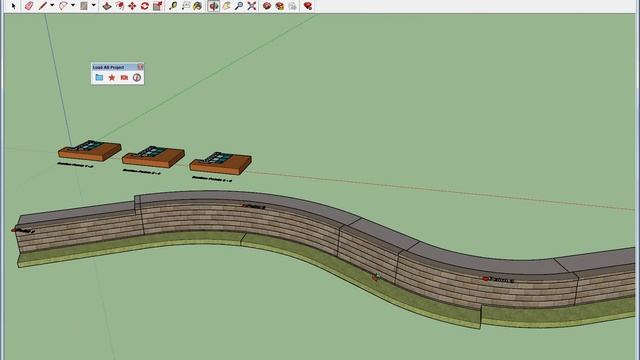
Task: Select the third orange section model
Action: coord(220,163)
